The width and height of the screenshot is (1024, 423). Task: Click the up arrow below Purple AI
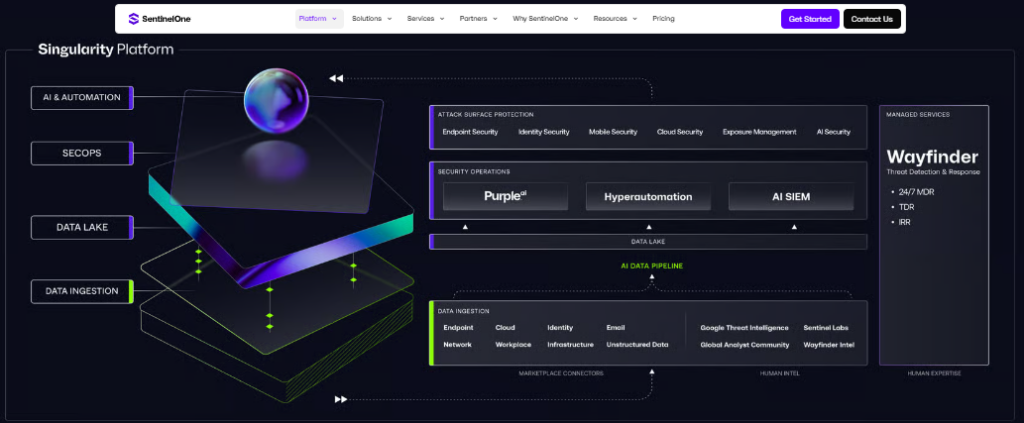click(466, 227)
